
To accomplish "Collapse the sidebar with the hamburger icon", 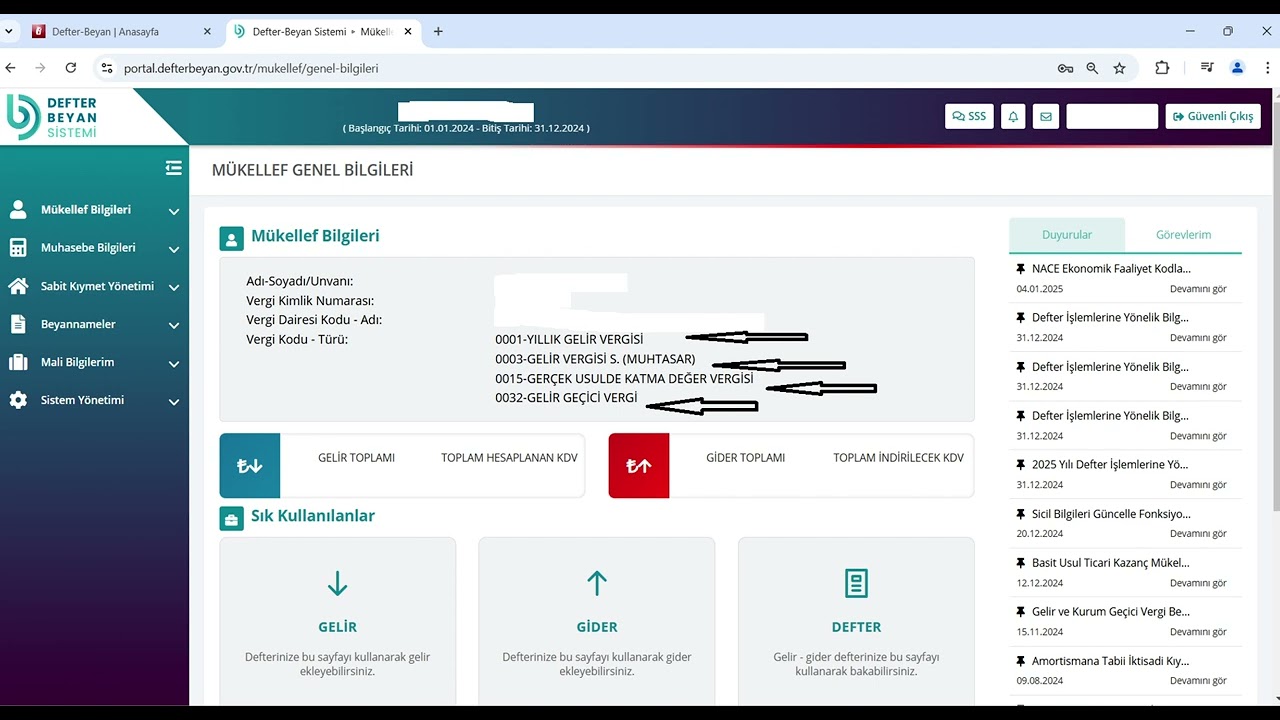I will click(x=174, y=168).
